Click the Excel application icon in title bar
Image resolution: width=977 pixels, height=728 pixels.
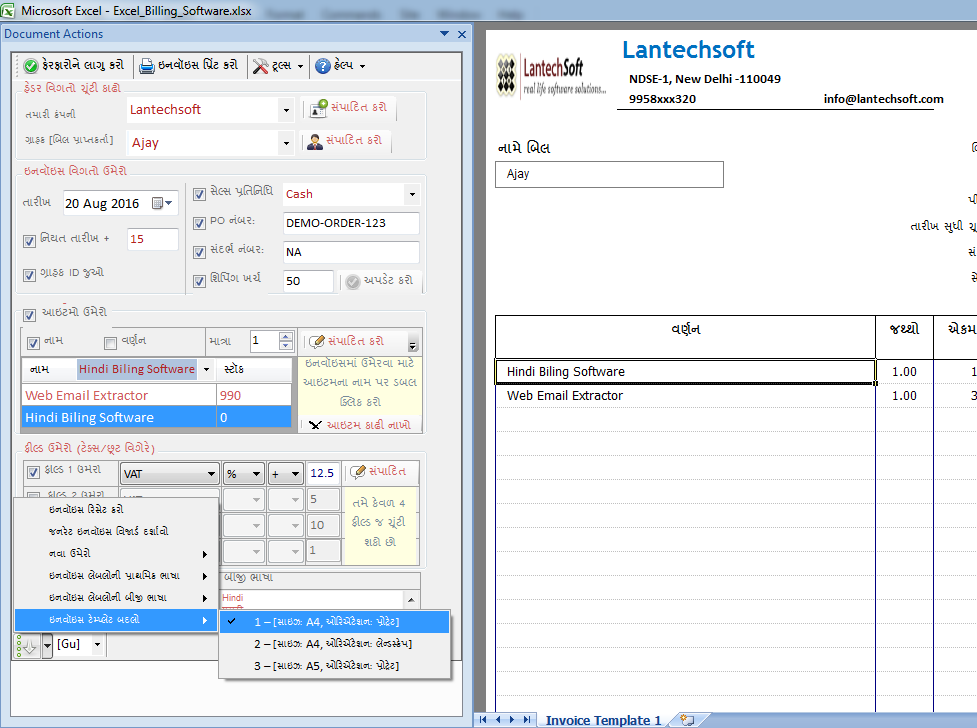click(x=7, y=10)
